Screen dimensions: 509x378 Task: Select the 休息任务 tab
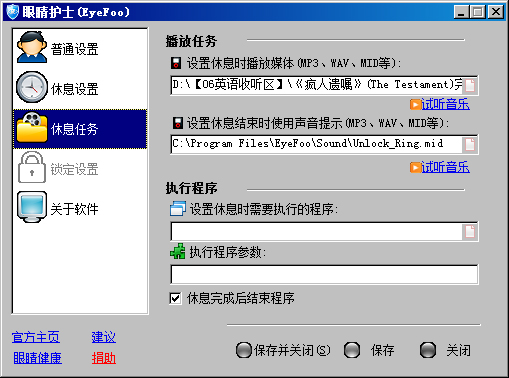coord(80,129)
